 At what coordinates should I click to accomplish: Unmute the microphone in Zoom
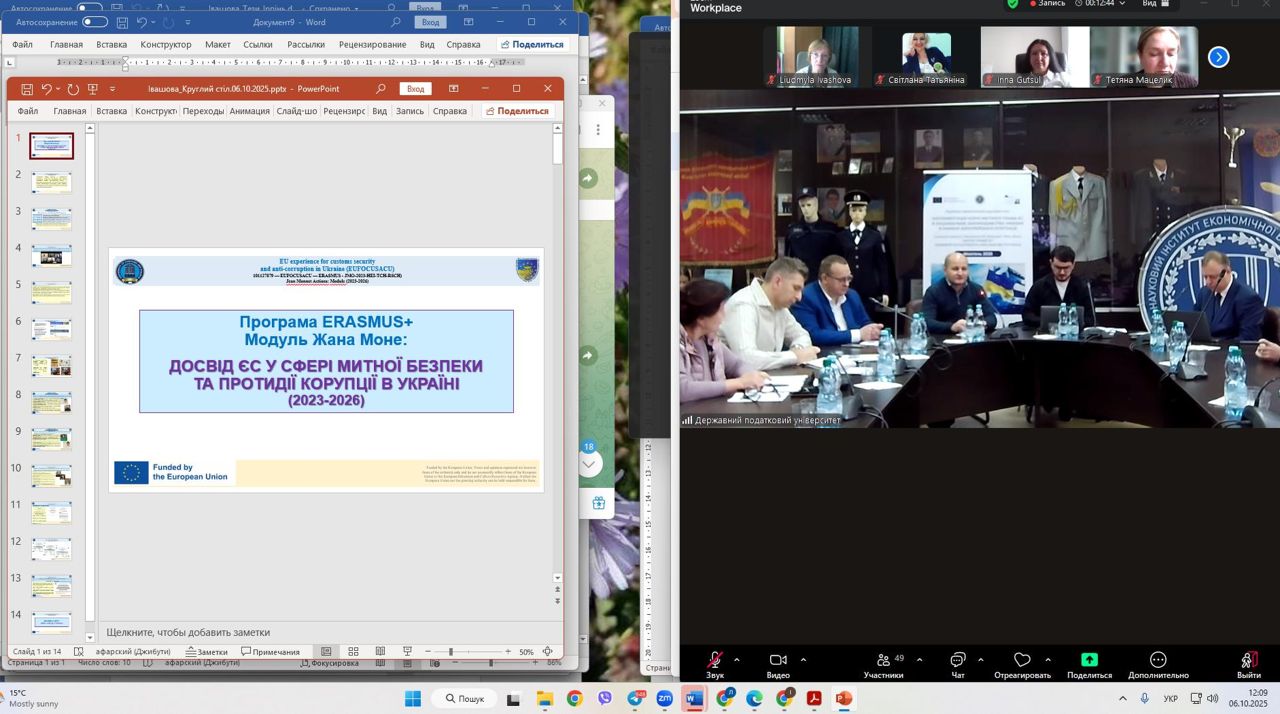(x=715, y=661)
